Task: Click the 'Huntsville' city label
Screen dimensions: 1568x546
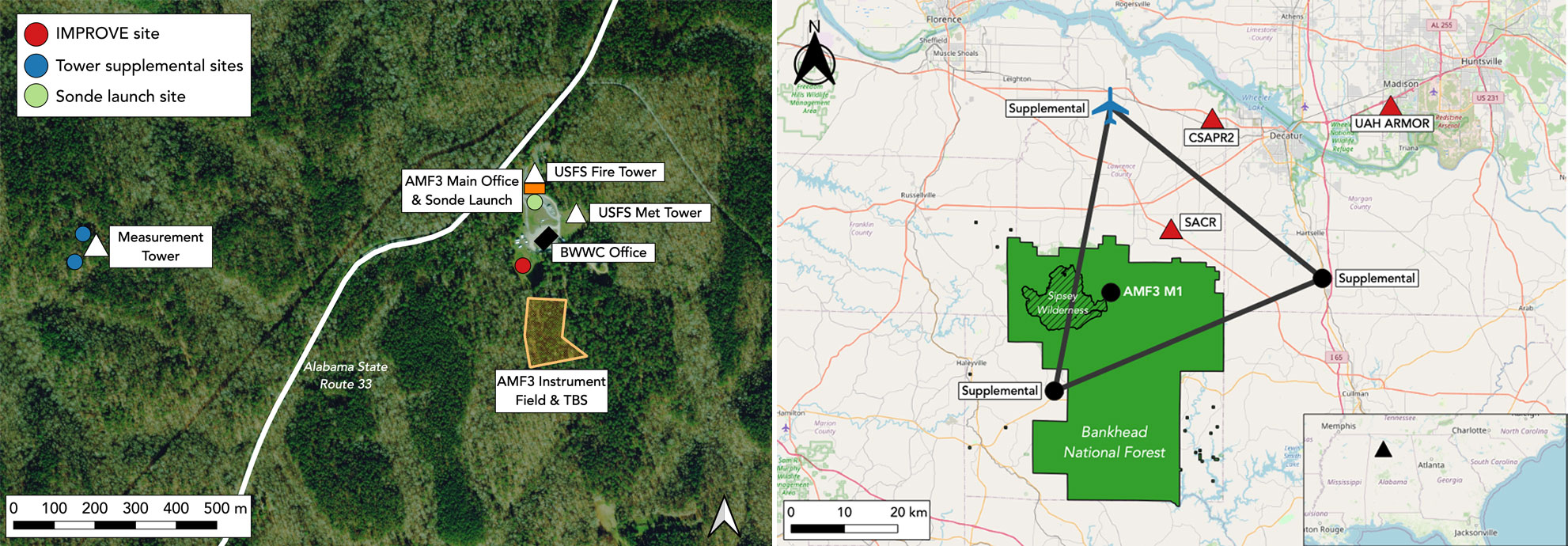Action: [x=1481, y=62]
